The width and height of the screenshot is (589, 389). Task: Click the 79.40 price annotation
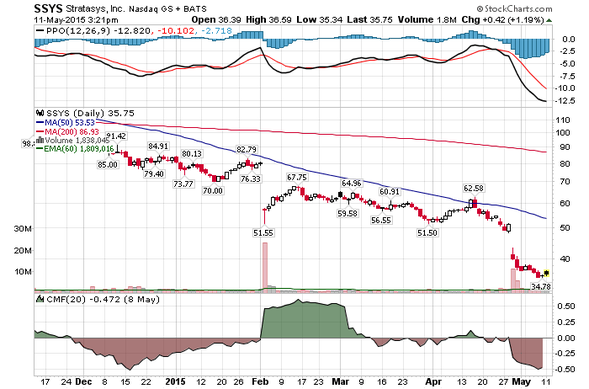pyautogui.click(x=154, y=174)
